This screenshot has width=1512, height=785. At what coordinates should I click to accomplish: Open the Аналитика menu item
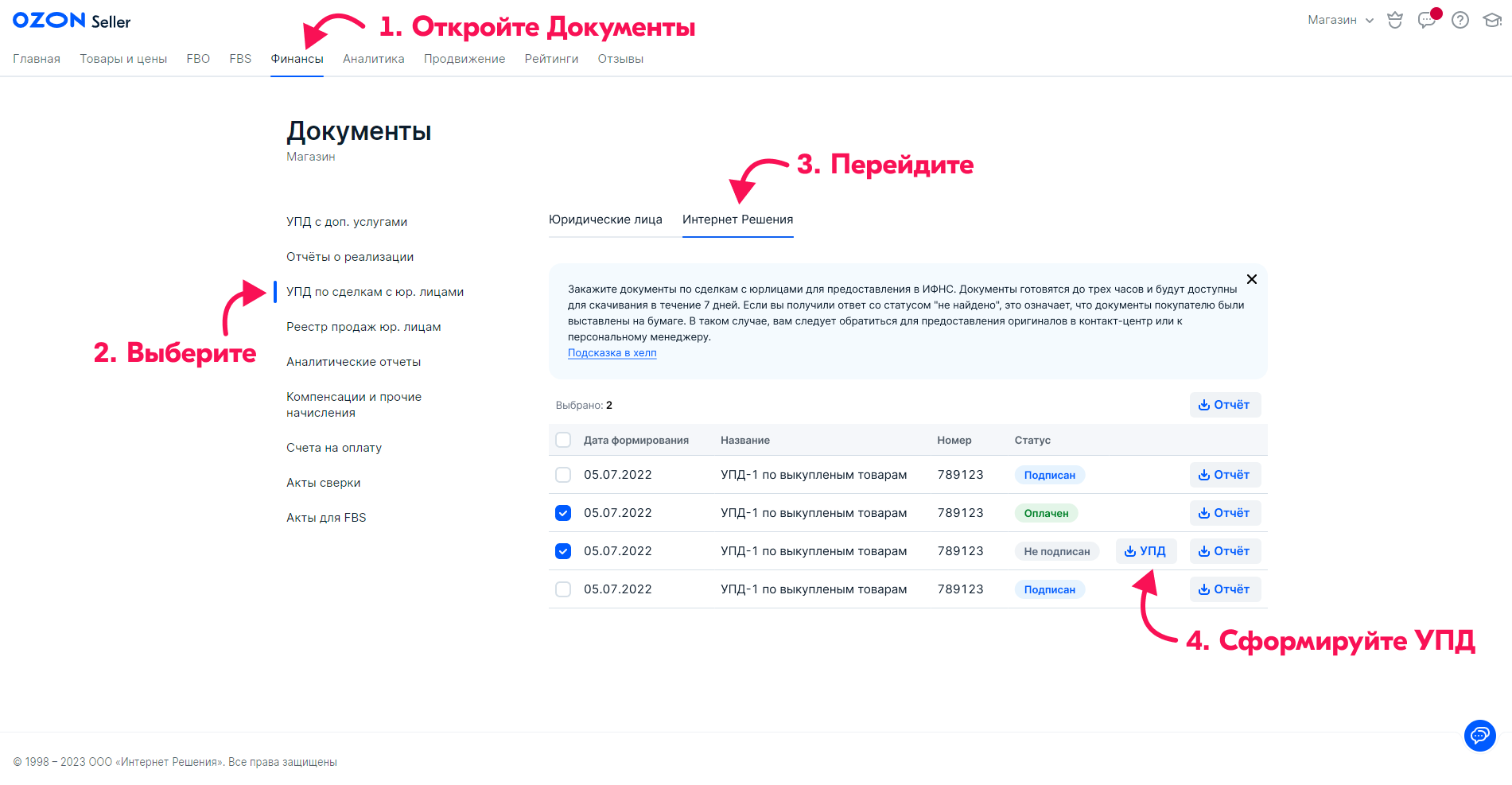pos(373,59)
